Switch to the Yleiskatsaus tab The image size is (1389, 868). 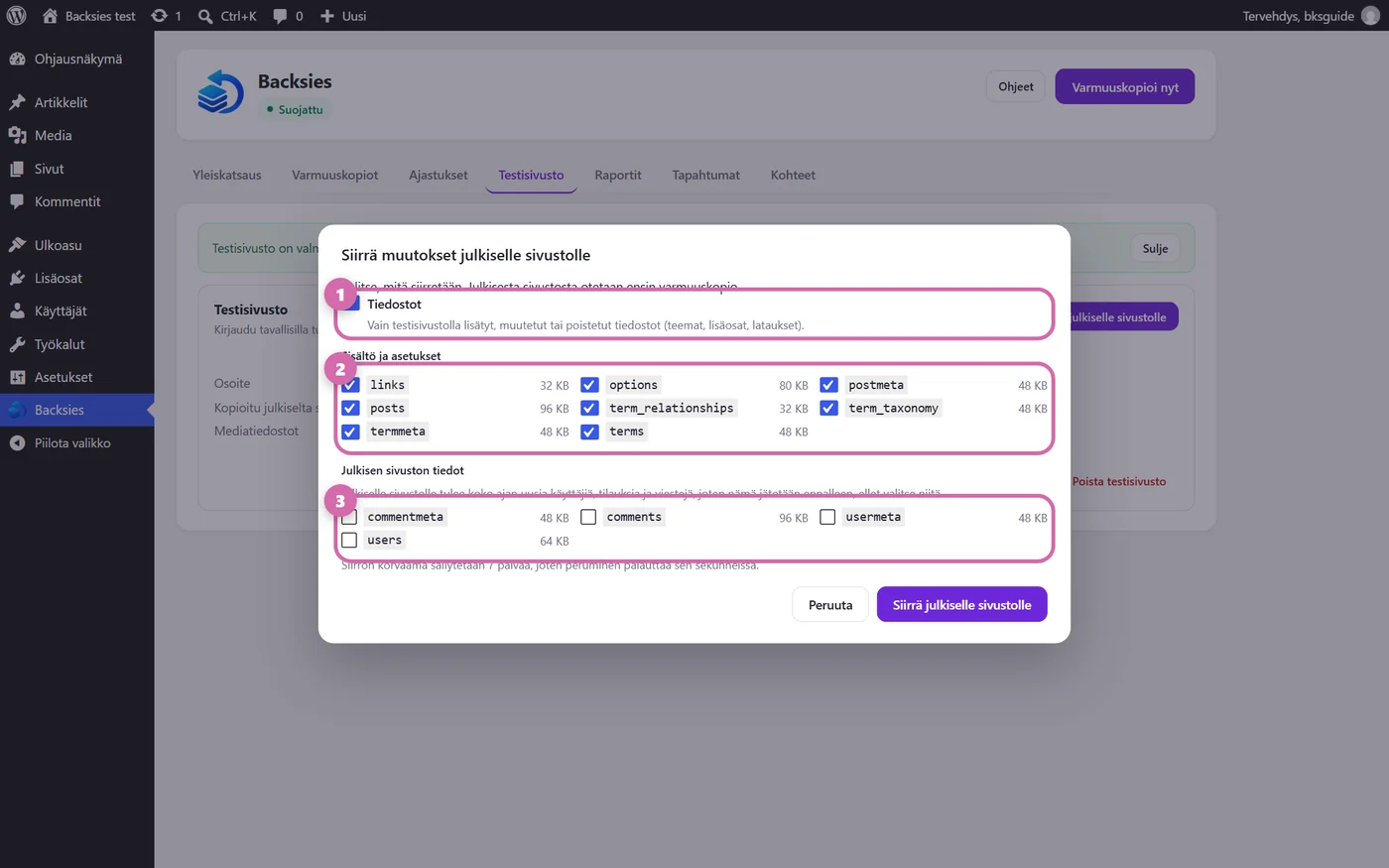coord(227,175)
